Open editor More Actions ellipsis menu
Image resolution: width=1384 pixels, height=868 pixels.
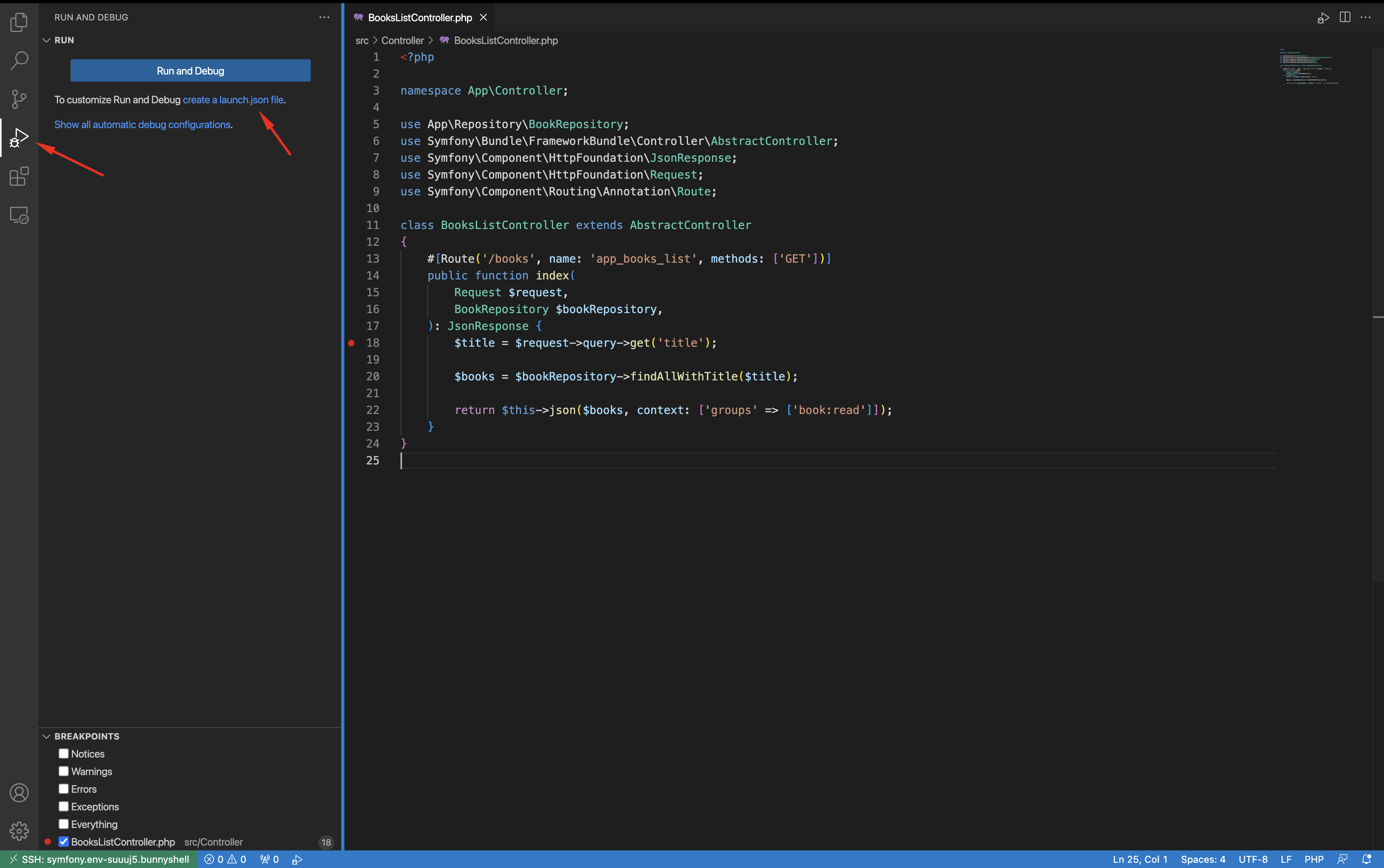[x=1366, y=17]
